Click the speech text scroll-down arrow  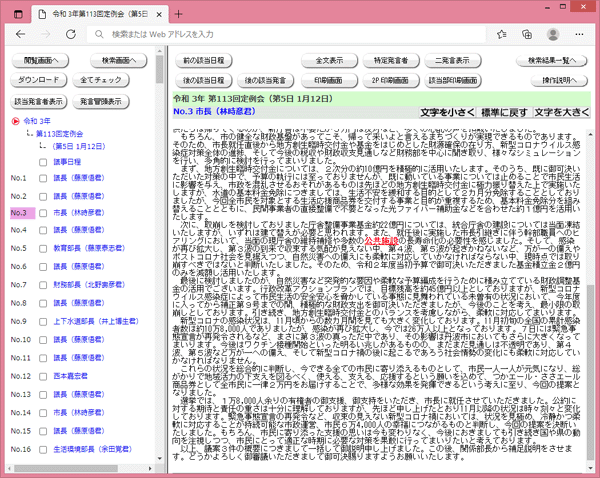click(590, 468)
